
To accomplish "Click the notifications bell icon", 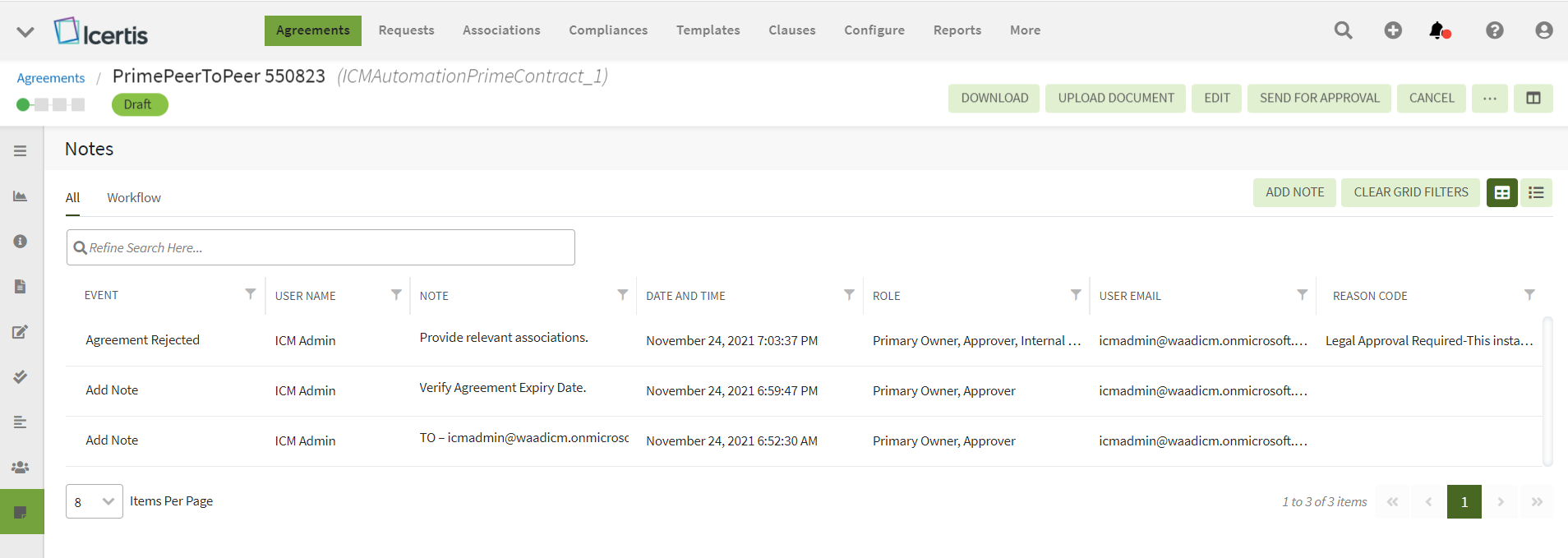I will (x=1438, y=30).
